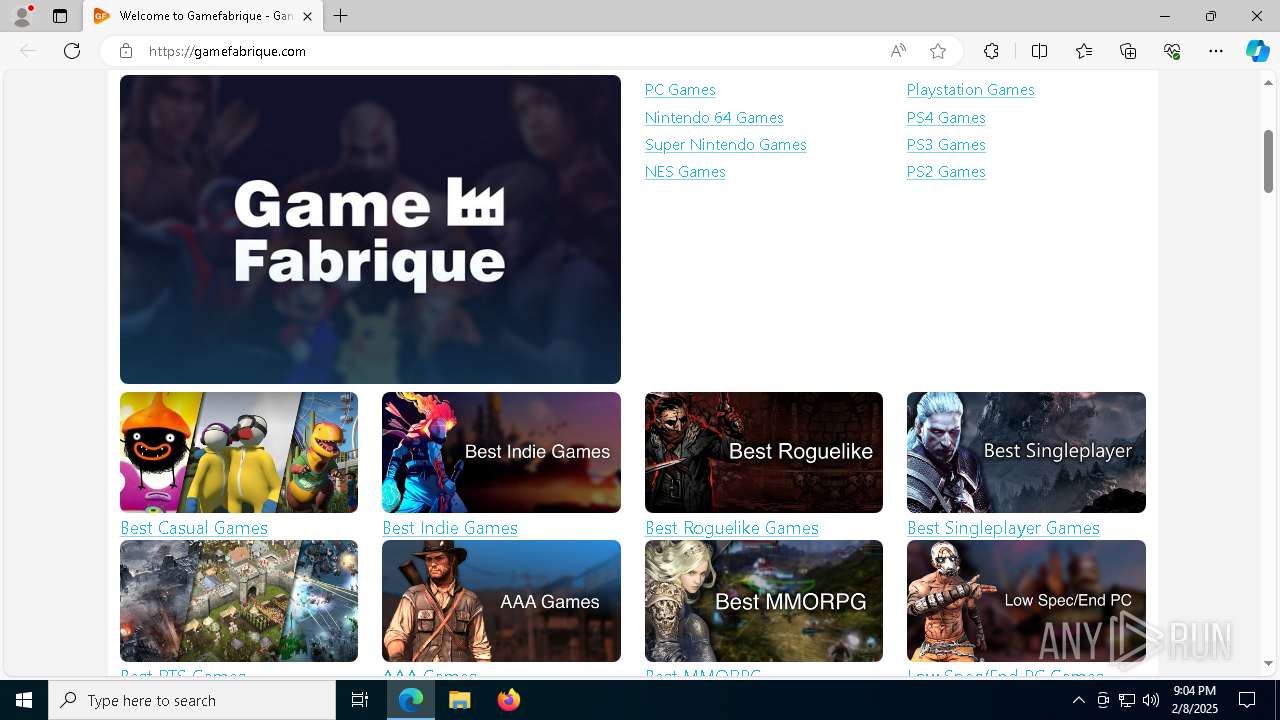Screen dimensions: 1280x720
Task: Add this page to favorites star
Action: (937, 51)
